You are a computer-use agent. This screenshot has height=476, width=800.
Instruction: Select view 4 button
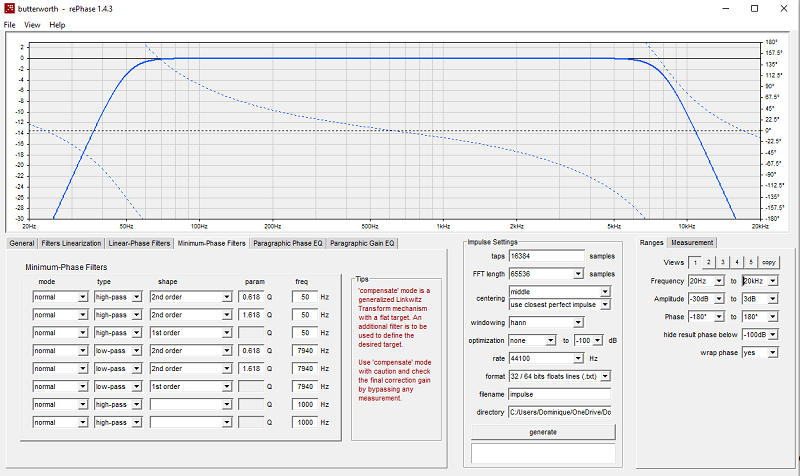coord(737,262)
